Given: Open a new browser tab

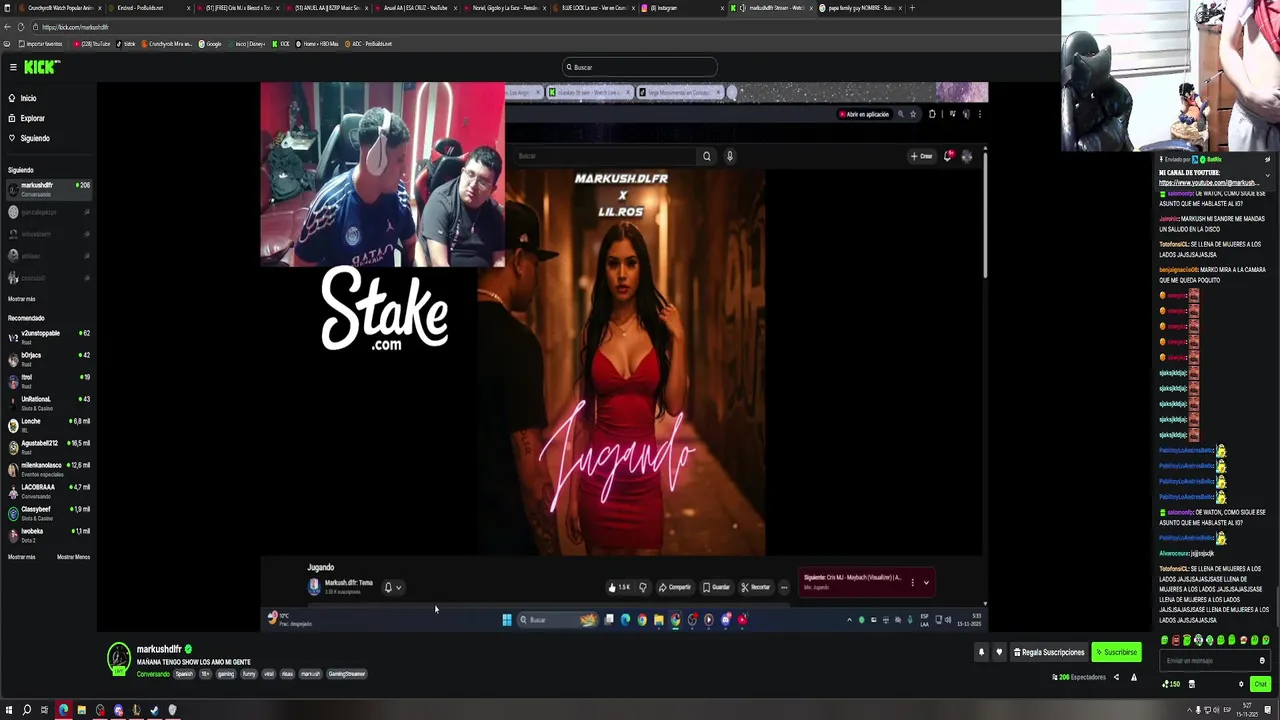Looking at the screenshot, I should click(x=912, y=8).
